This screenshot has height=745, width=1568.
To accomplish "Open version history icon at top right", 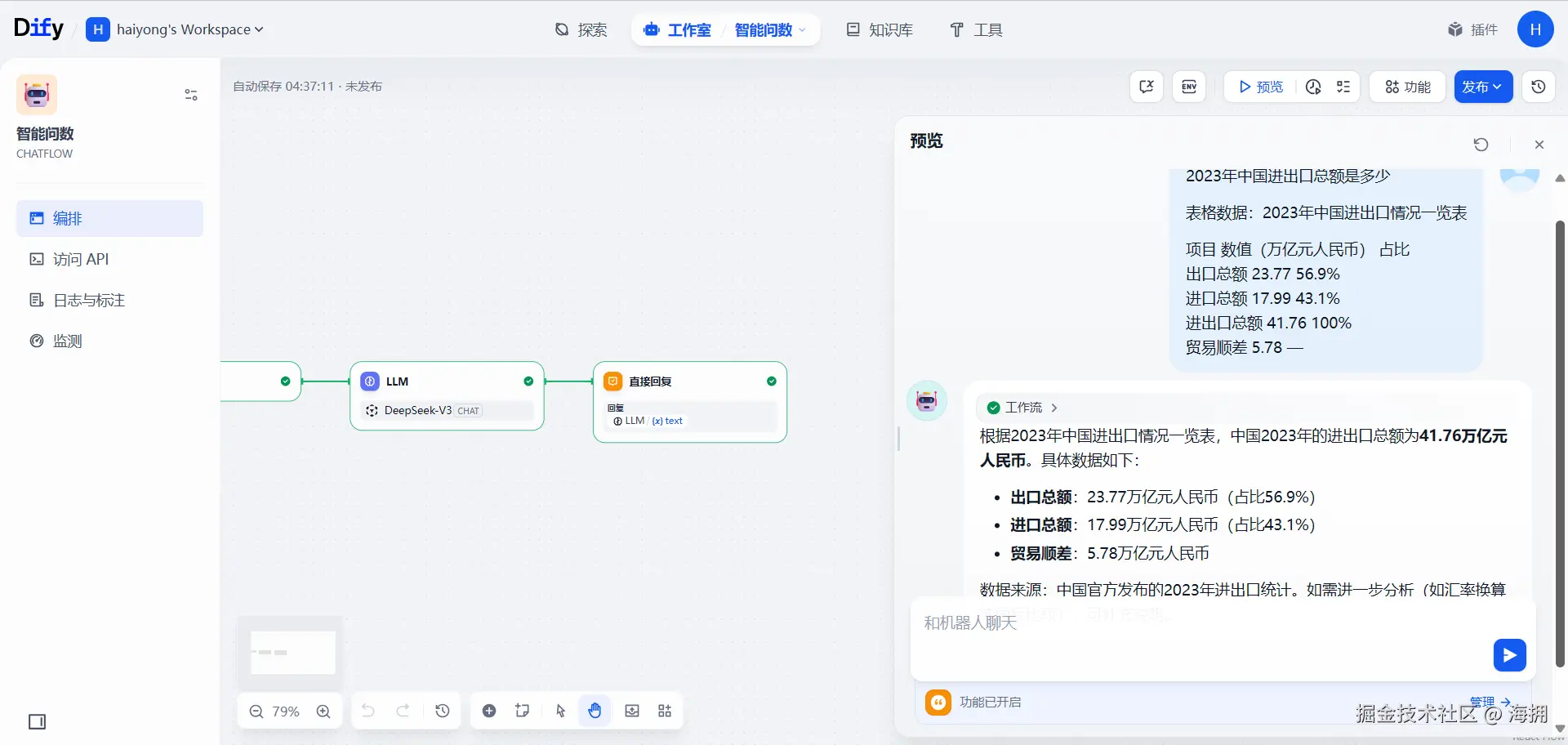I will point(1539,87).
